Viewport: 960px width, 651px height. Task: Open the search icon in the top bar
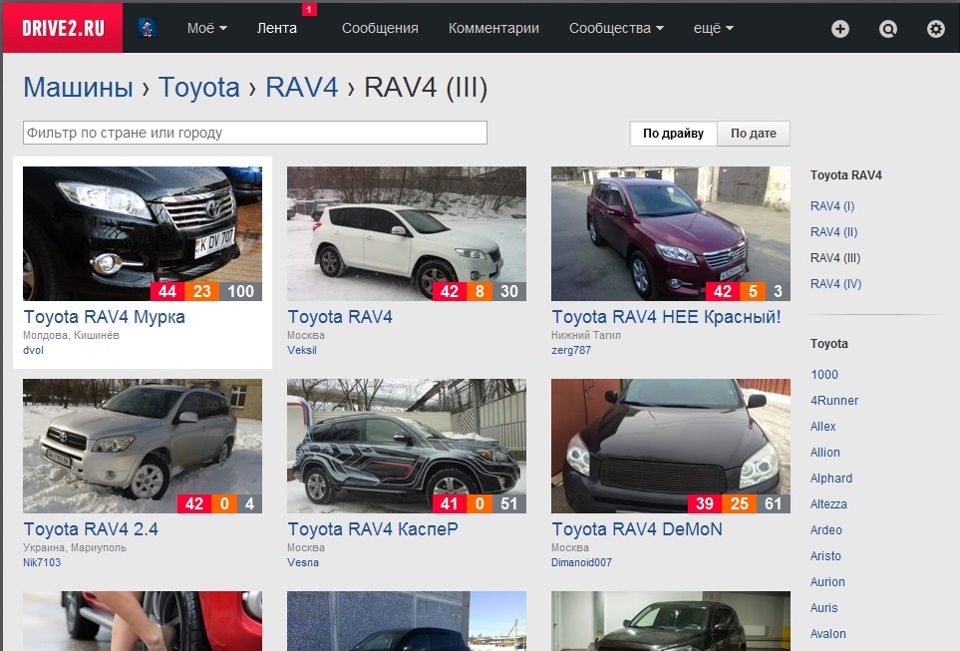(887, 29)
